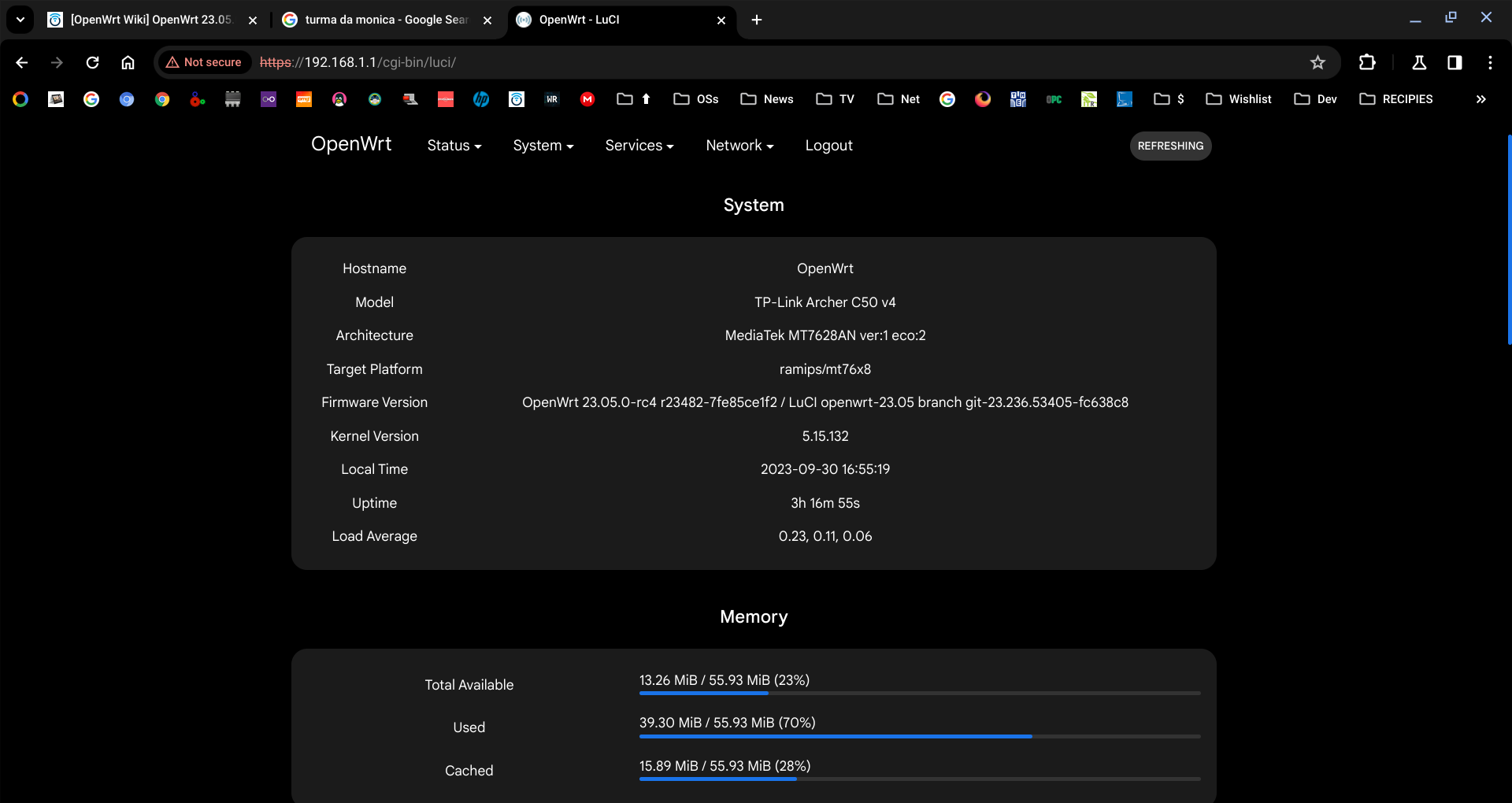The height and width of the screenshot is (803, 1512).
Task: Expand the Network dropdown
Action: tap(739, 146)
